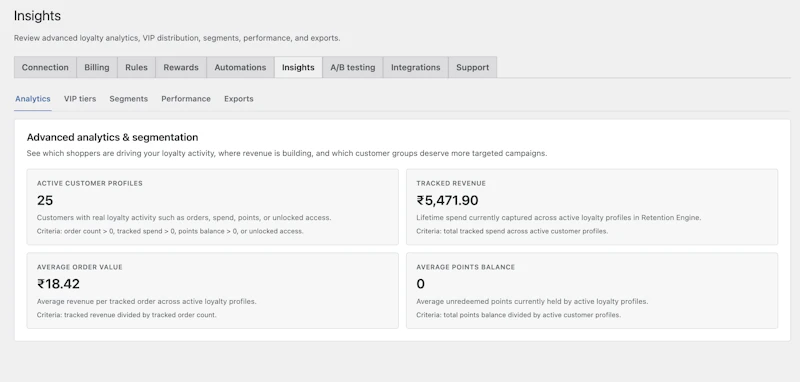Switch to the Integrations tab
This screenshot has height=382, width=800.
(415, 67)
